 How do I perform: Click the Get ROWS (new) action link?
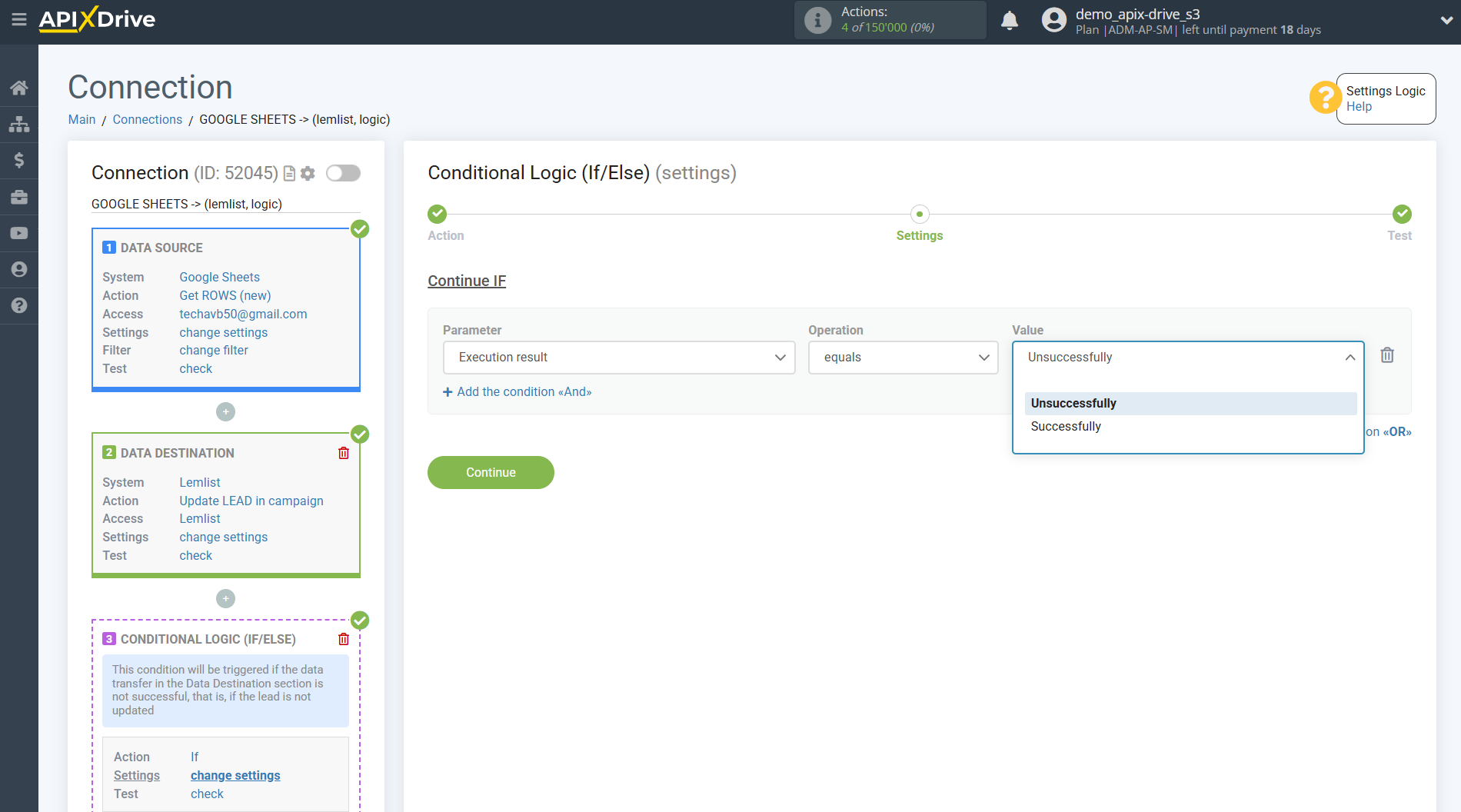(x=225, y=295)
